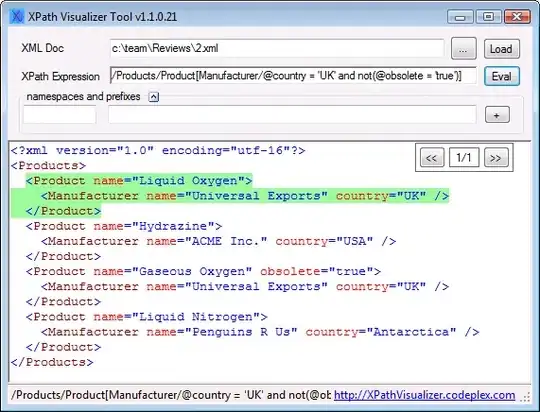540x412 pixels.
Task: Click the closing </Products> tag
Action: [x=52, y=362]
